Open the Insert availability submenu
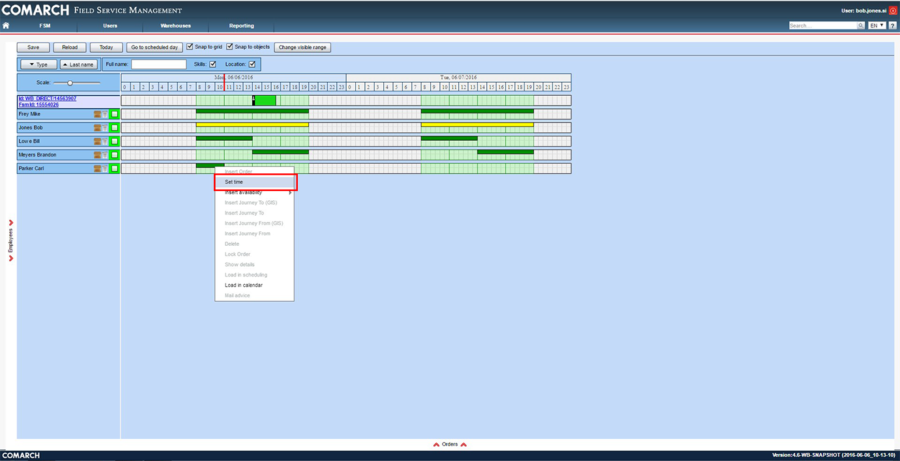The width and height of the screenshot is (900, 461). (254, 193)
